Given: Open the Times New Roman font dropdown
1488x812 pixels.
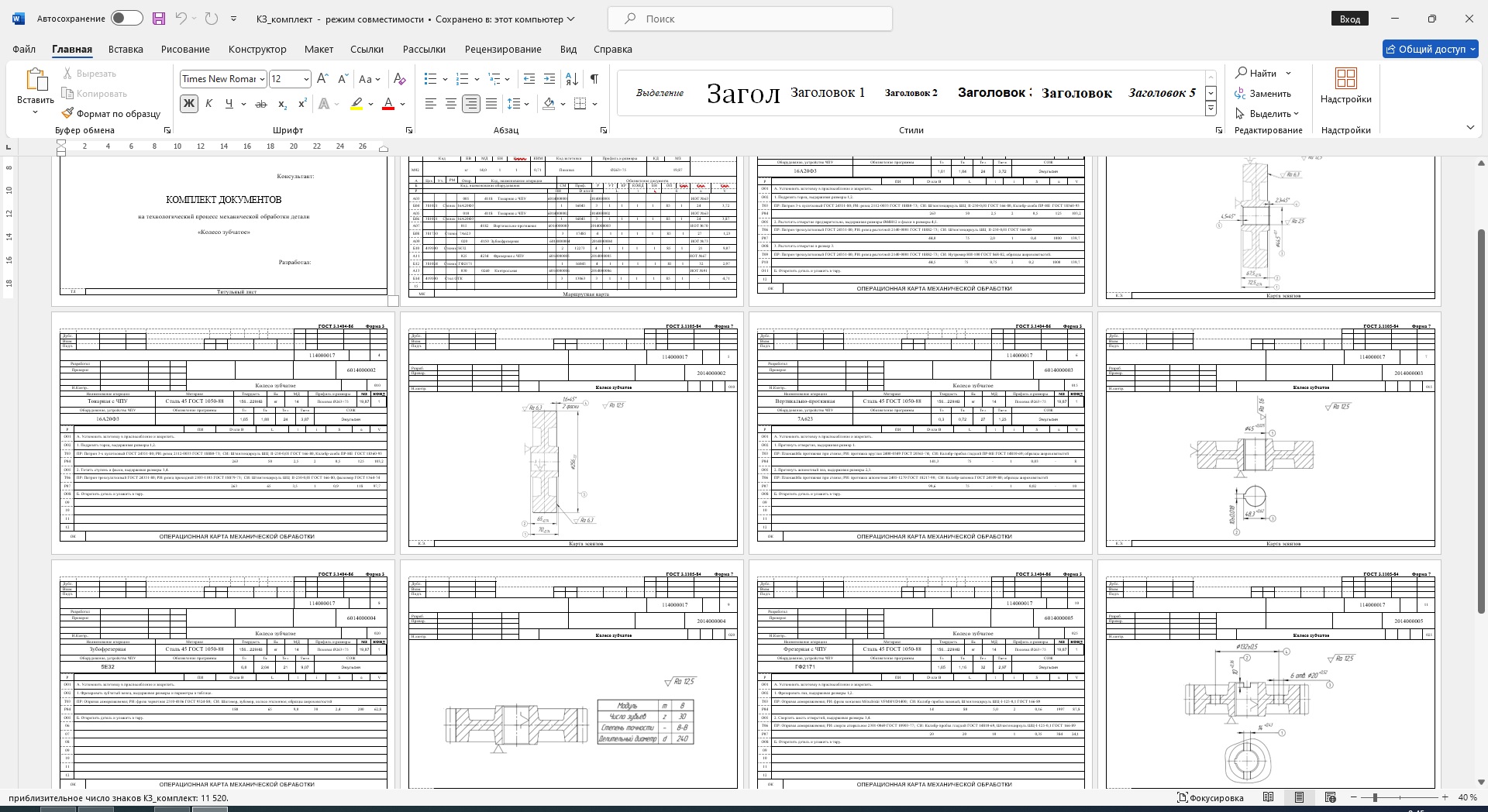Looking at the screenshot, I should coord(263,79).
